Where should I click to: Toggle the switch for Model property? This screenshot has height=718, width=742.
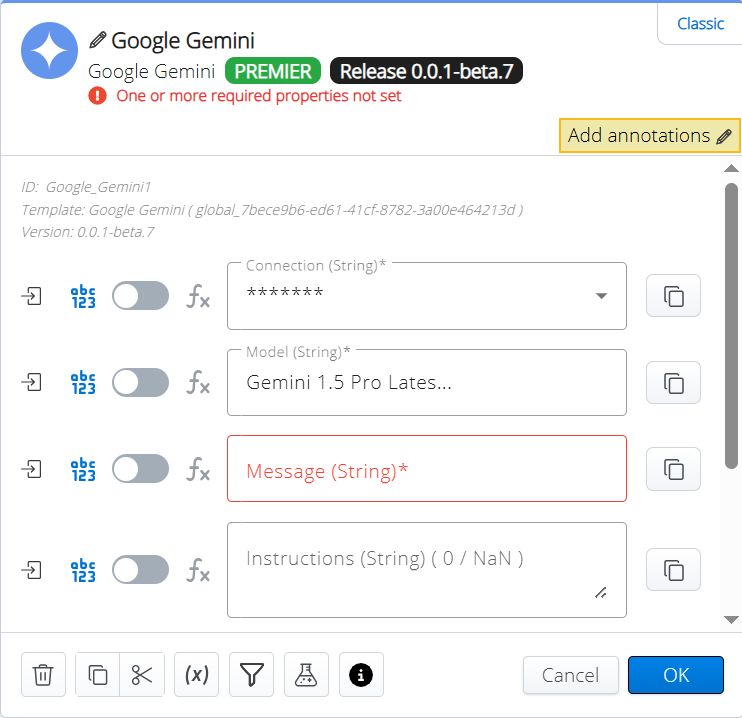point(140,382)
